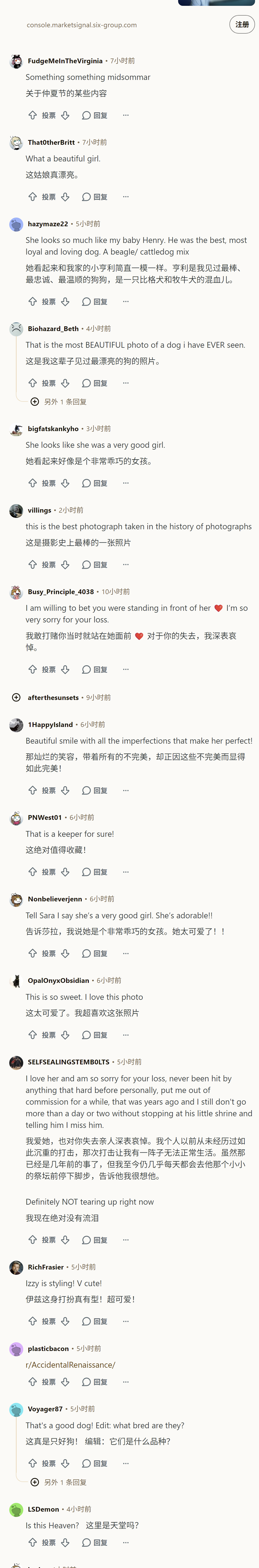Upvote OpalOnyxObsidian's sweet photo comment
Image resolution: width=259 pixels, height=1568 pixels.
[33, 1035]
